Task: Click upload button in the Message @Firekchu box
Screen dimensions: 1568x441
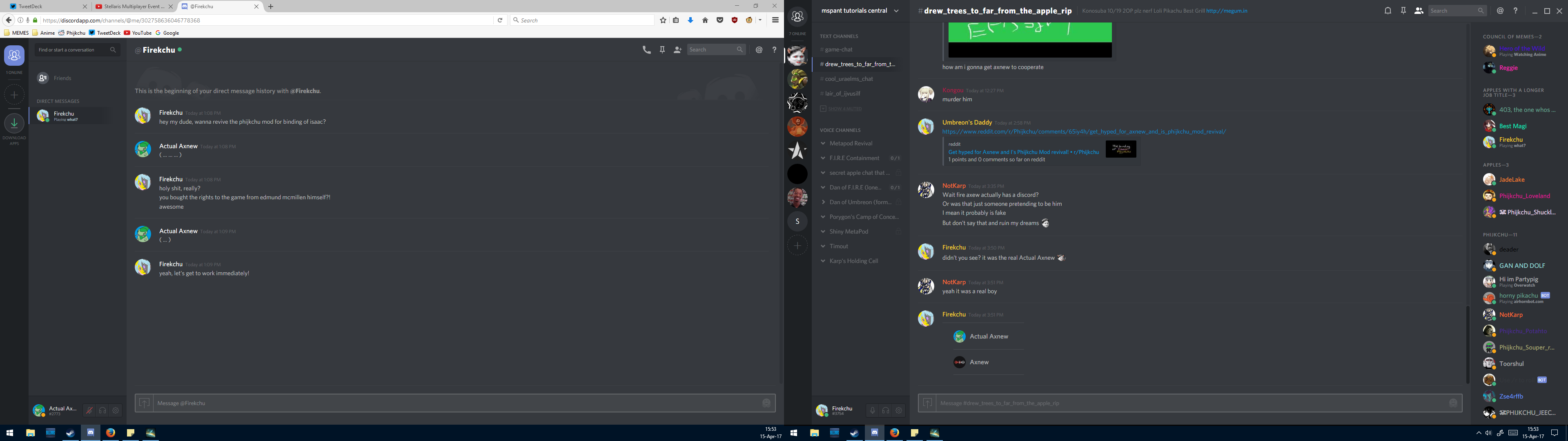Action: (x=144, y=403)
